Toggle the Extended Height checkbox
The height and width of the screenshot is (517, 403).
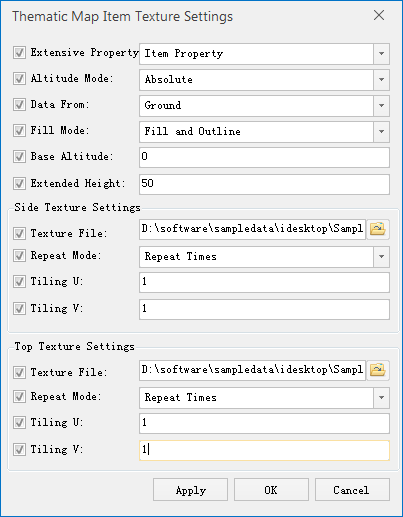pyautogui.click(x=19, y=184)
